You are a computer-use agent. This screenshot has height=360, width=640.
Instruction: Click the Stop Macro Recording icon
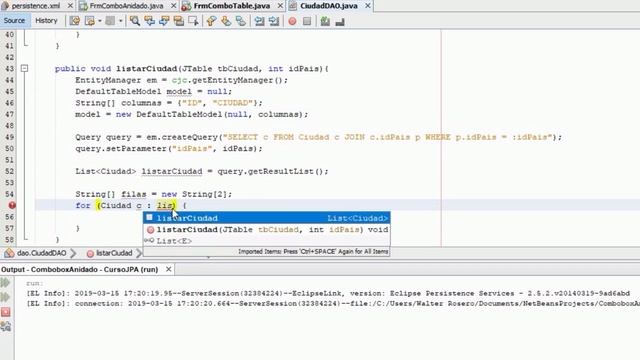[x=307, y=21]
